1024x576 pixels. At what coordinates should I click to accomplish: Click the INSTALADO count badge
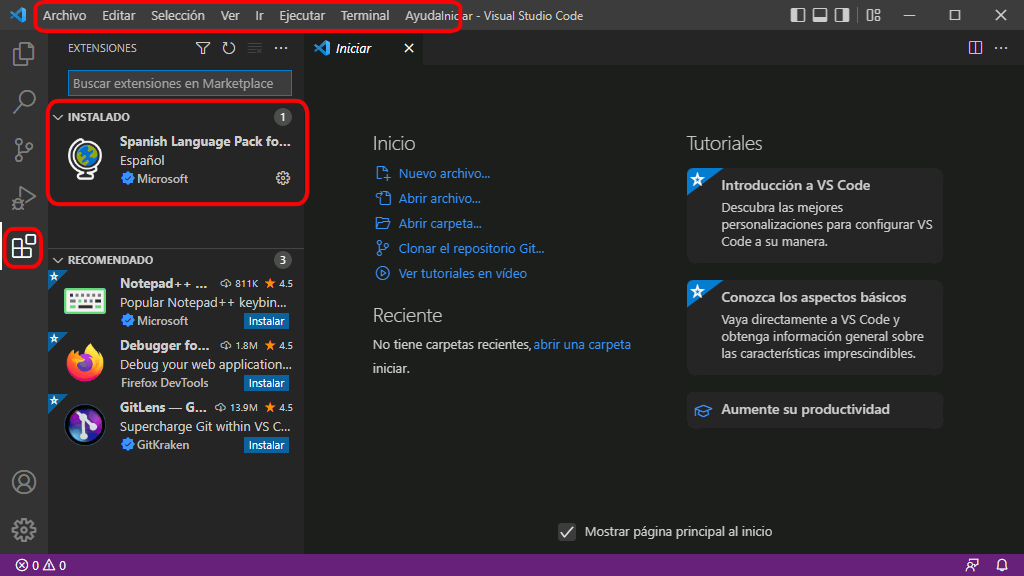tap(282, 117)
